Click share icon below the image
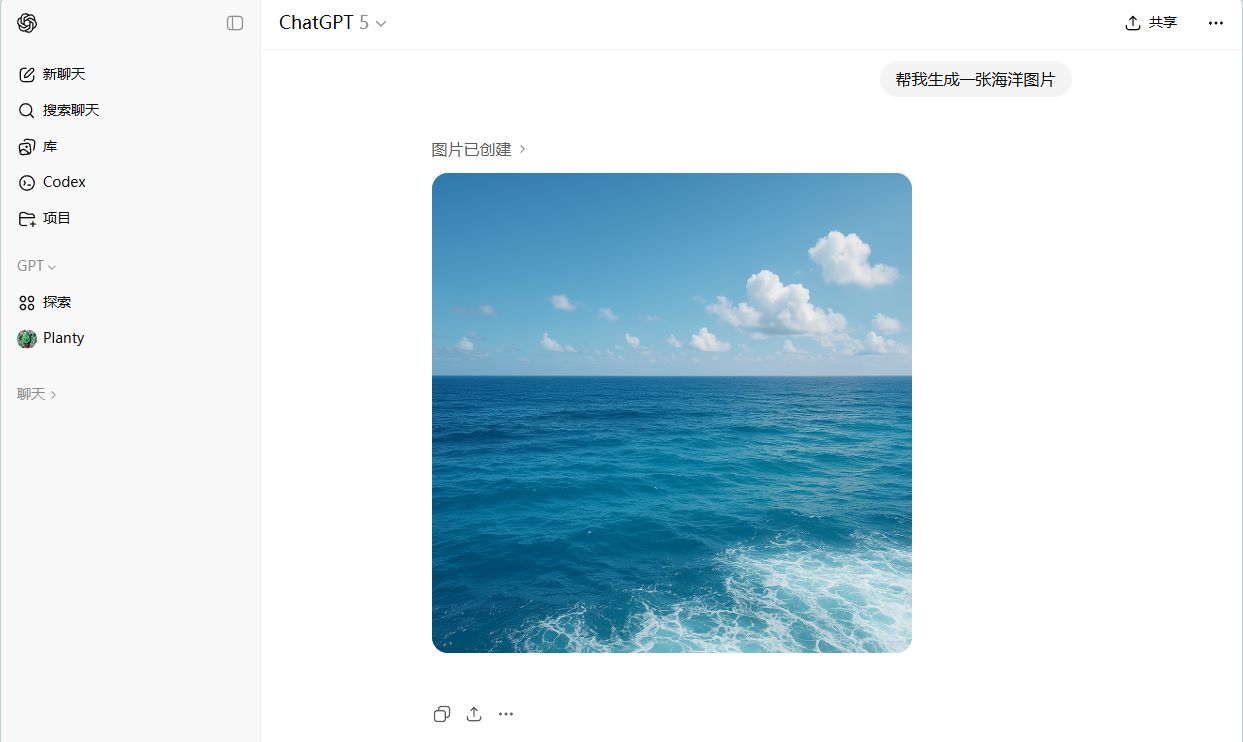This screenshot has width=1243, height=742. click(x=474, y=714)
